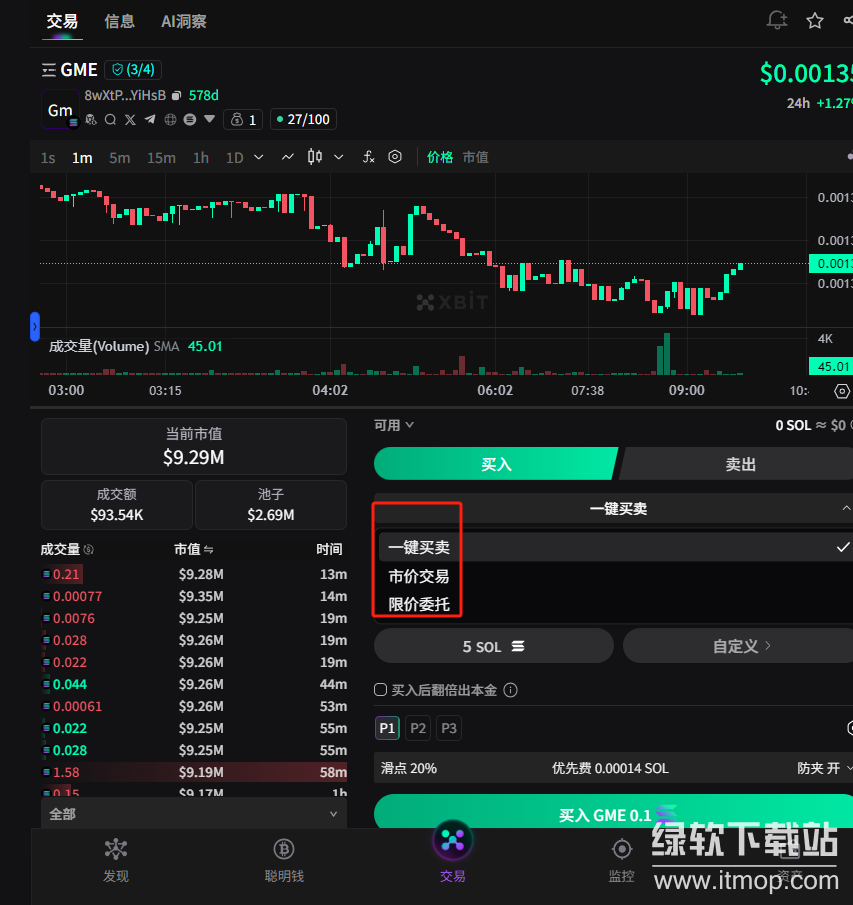Enable the 买入后翻倍出本金 checkbox
This screenshot has height=905, width=853.
point(380,690)
